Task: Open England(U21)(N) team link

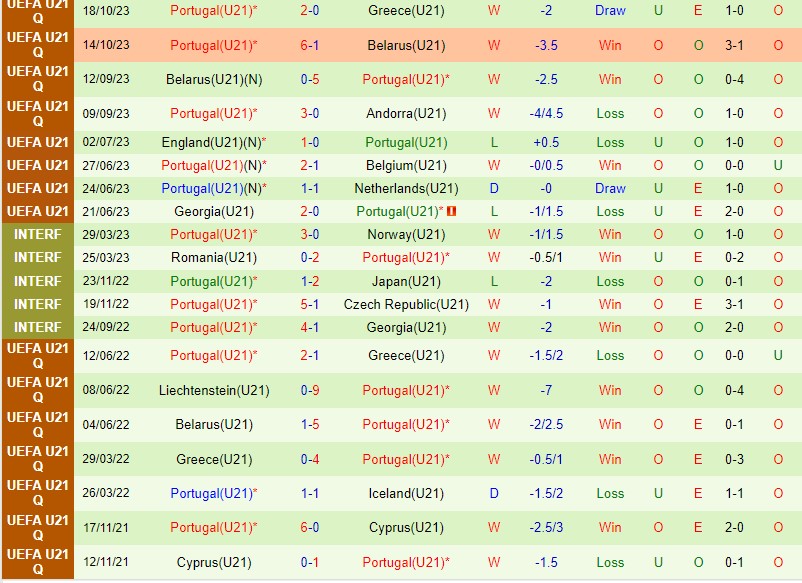Action: 211,142
